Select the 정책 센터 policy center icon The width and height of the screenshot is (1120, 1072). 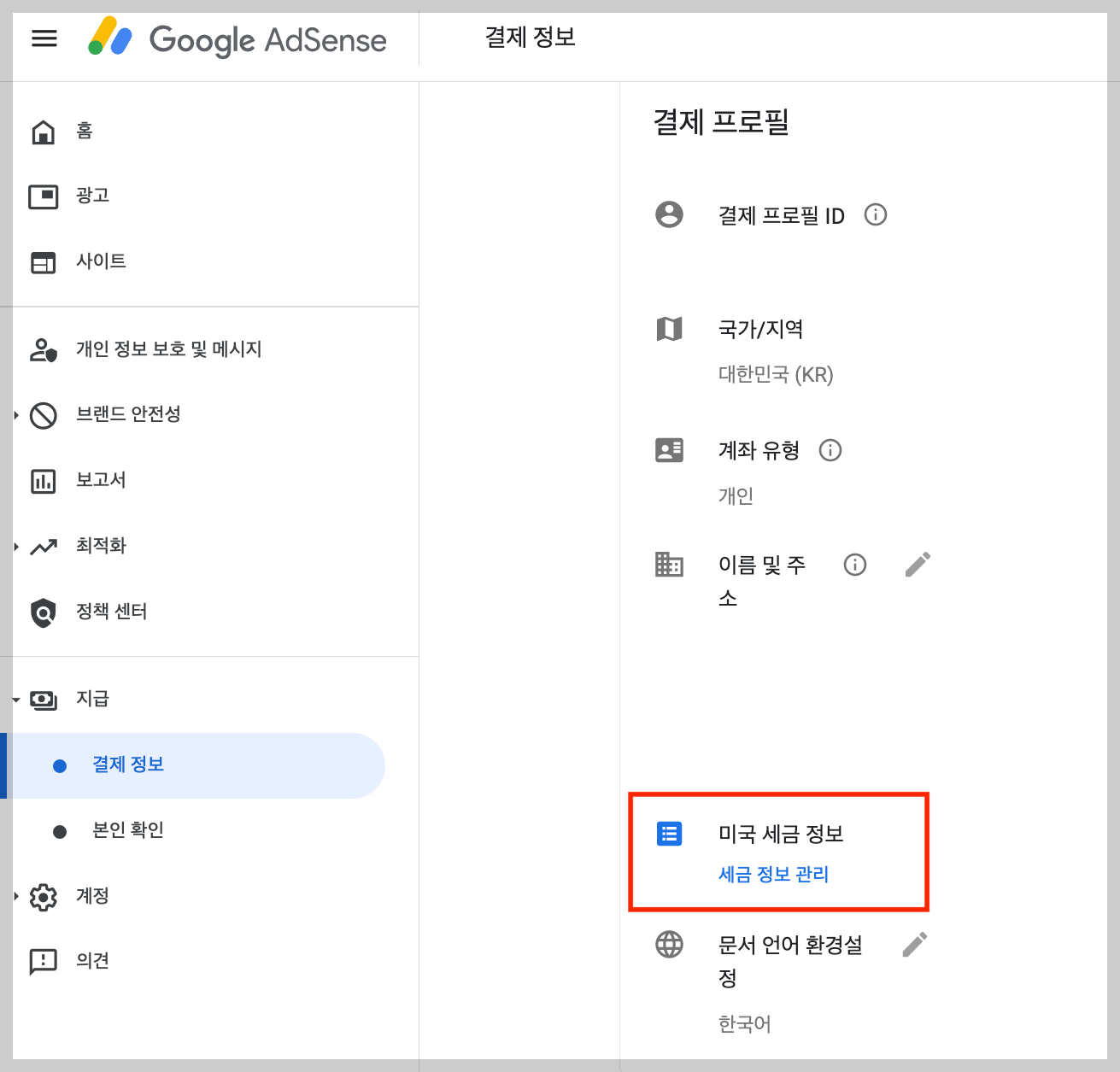[43, 612]
